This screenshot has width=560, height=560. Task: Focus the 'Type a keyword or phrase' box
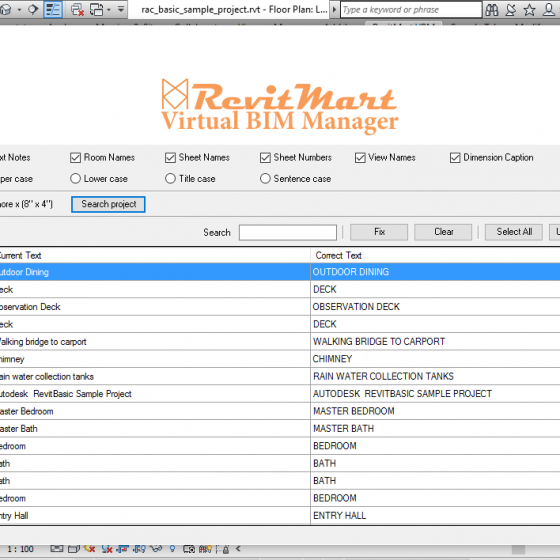(x=411, y=10)
